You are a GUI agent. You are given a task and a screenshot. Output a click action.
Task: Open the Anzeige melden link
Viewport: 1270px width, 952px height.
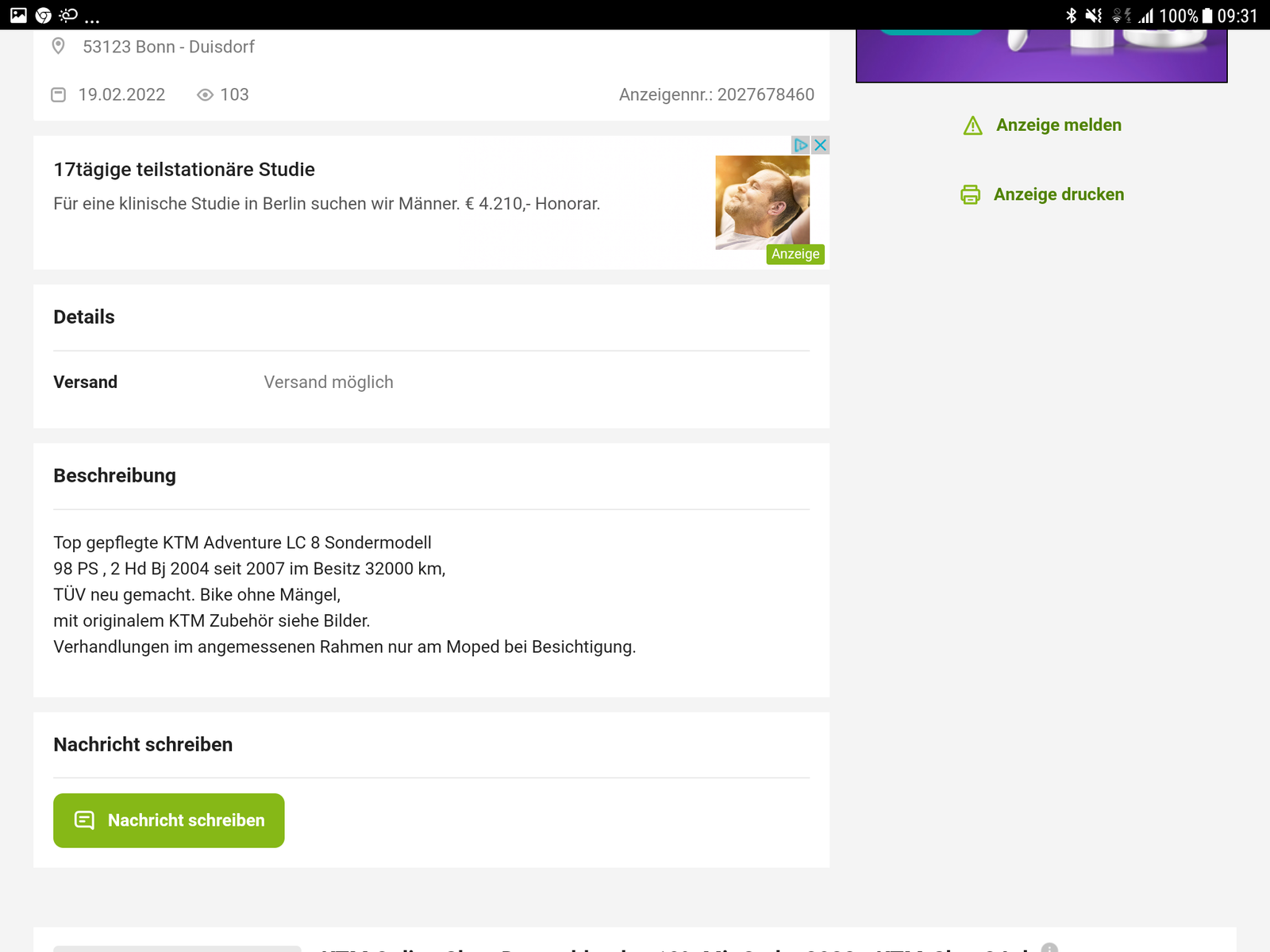pos(1058,125)
